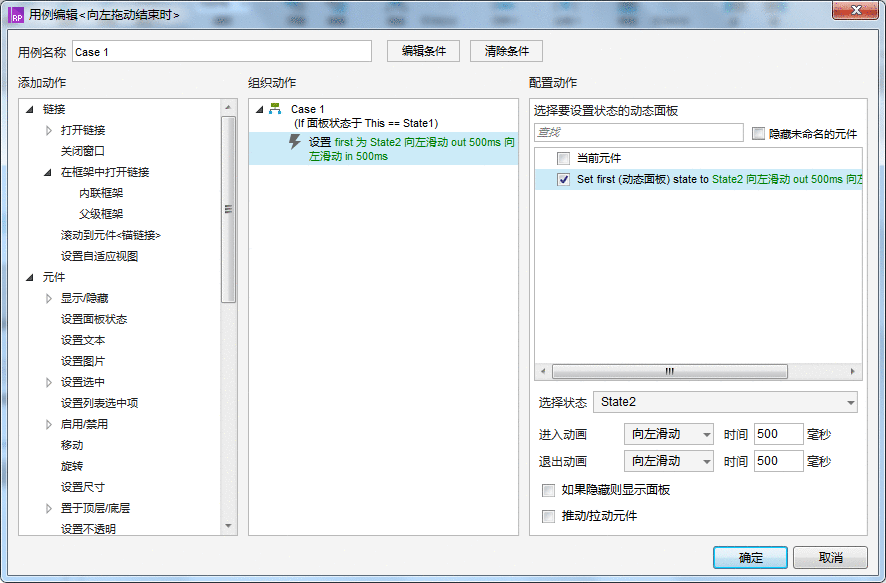Click the 查找 search field
The image size is (886, 583).
click(639, 133)
